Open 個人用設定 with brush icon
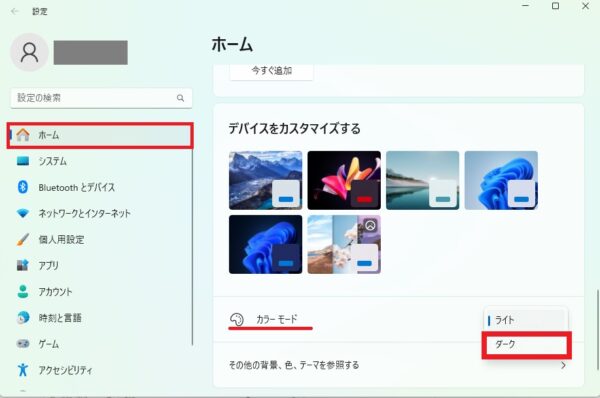 (x=99, y=240)
